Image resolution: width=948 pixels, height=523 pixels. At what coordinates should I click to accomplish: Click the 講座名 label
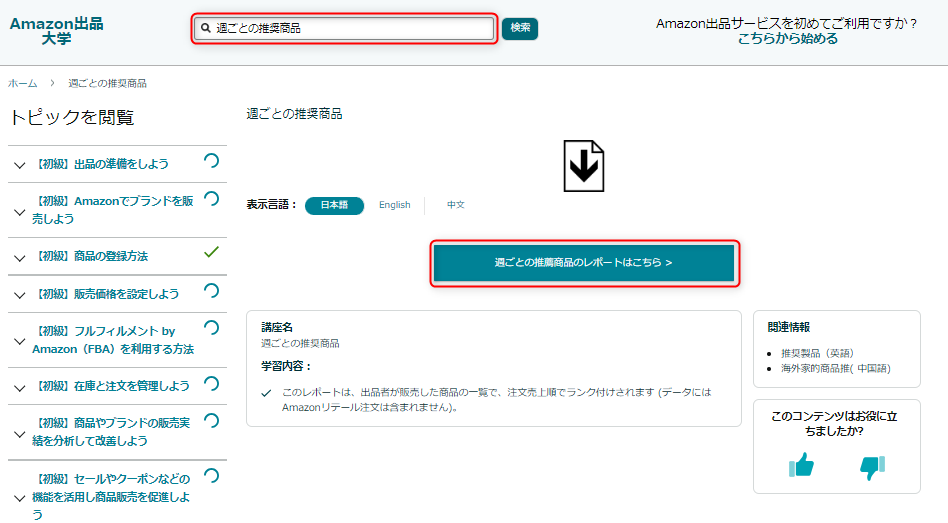tap(277, 327)
